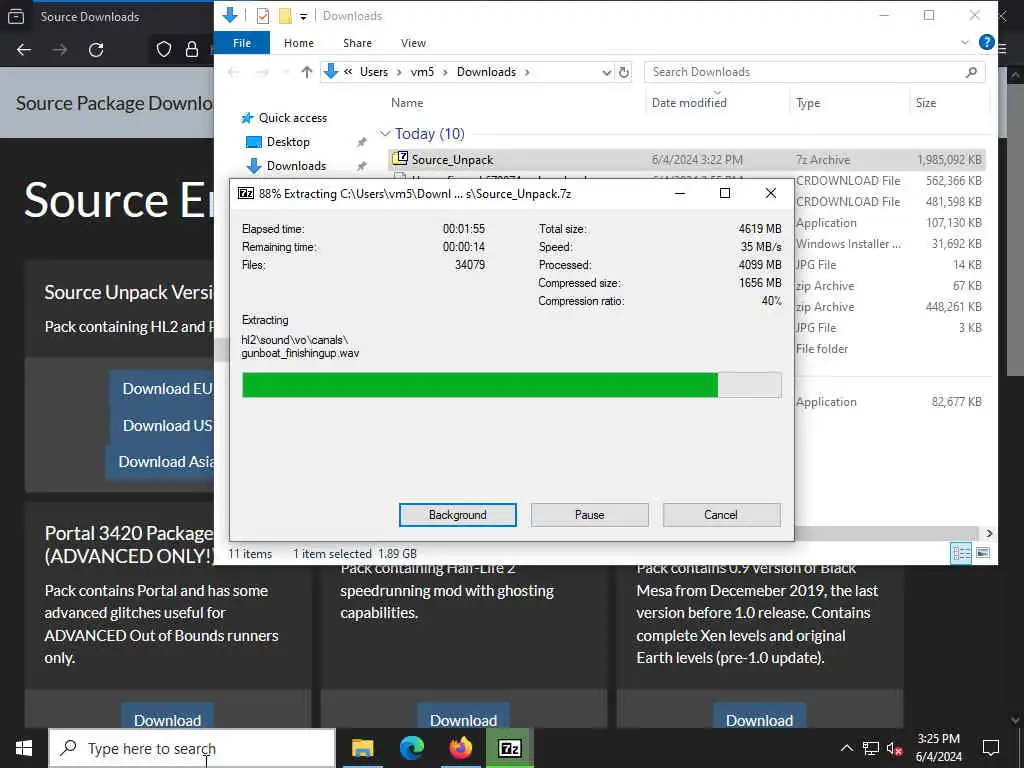Refresh the Downloads folder view
1024x768 pixels.
pos(624,72)
